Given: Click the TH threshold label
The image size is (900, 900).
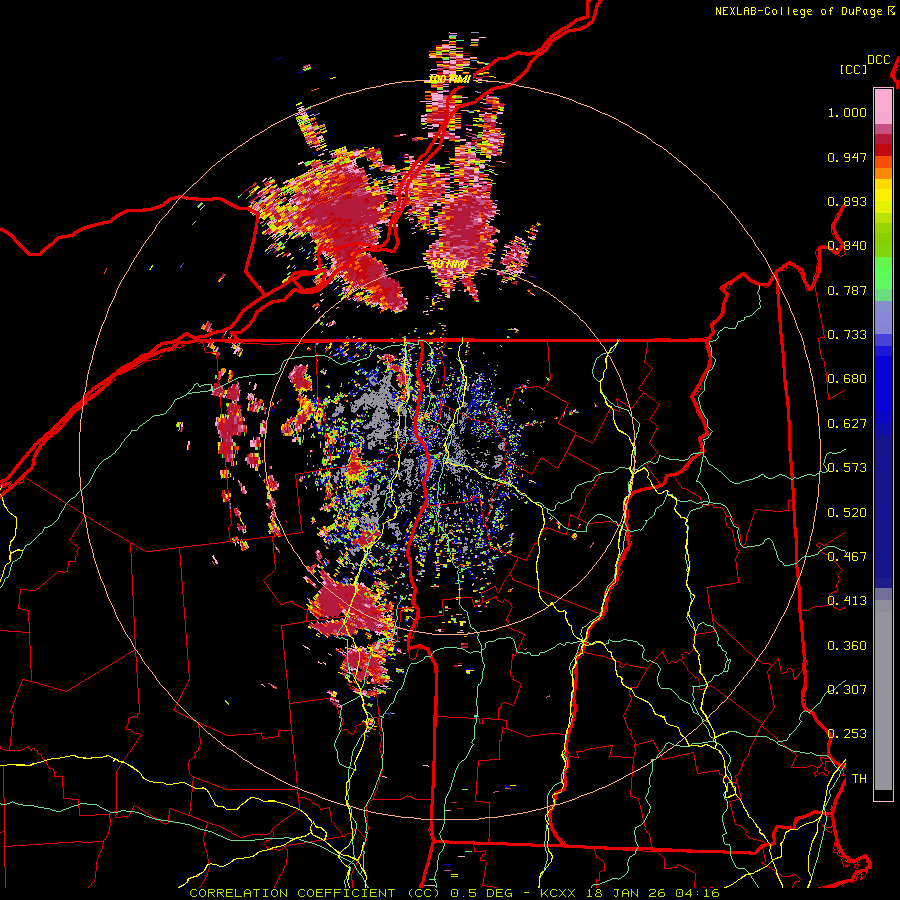Looking at the screenshot, I should tap(859, 778).
